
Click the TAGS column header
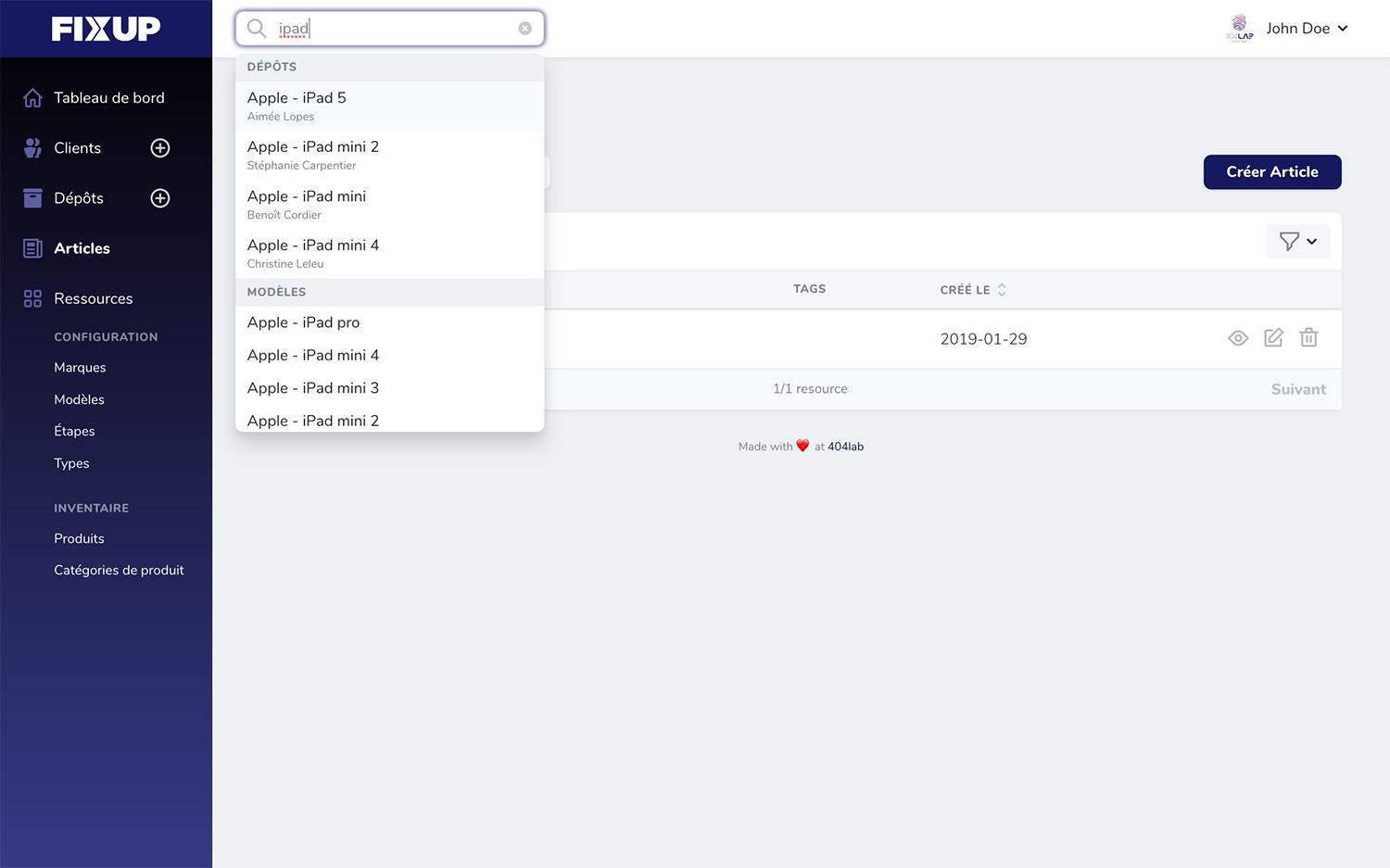(x=809, y=289)
